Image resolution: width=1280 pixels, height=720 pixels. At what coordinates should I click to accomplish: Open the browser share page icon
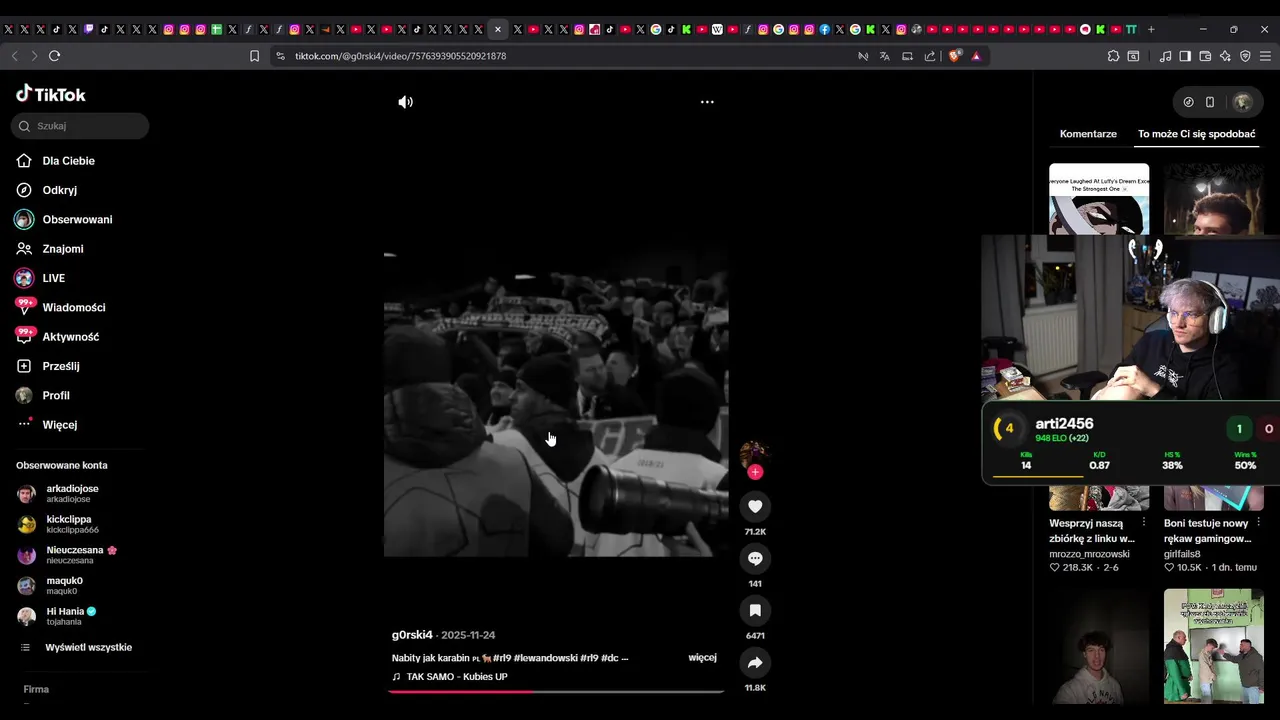point(930,56)
